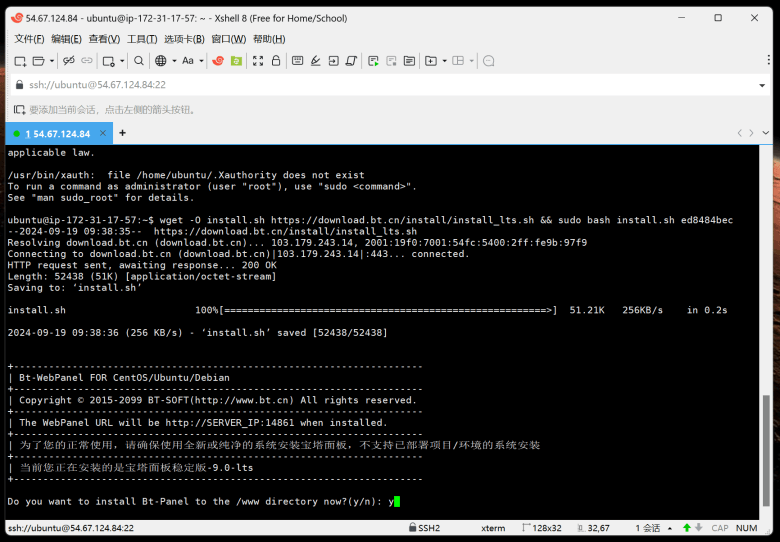Open the vertical dots toolbar options
This screenshot has width=780, height=542.
(769, 60)
